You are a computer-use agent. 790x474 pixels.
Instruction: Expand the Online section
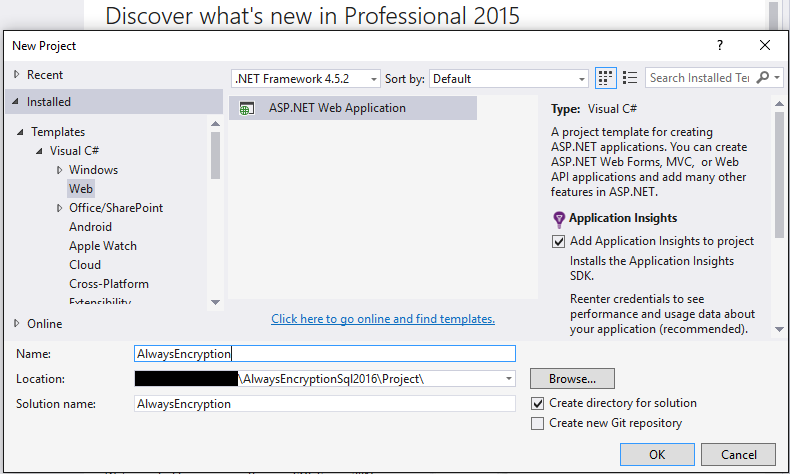[17, 323]
